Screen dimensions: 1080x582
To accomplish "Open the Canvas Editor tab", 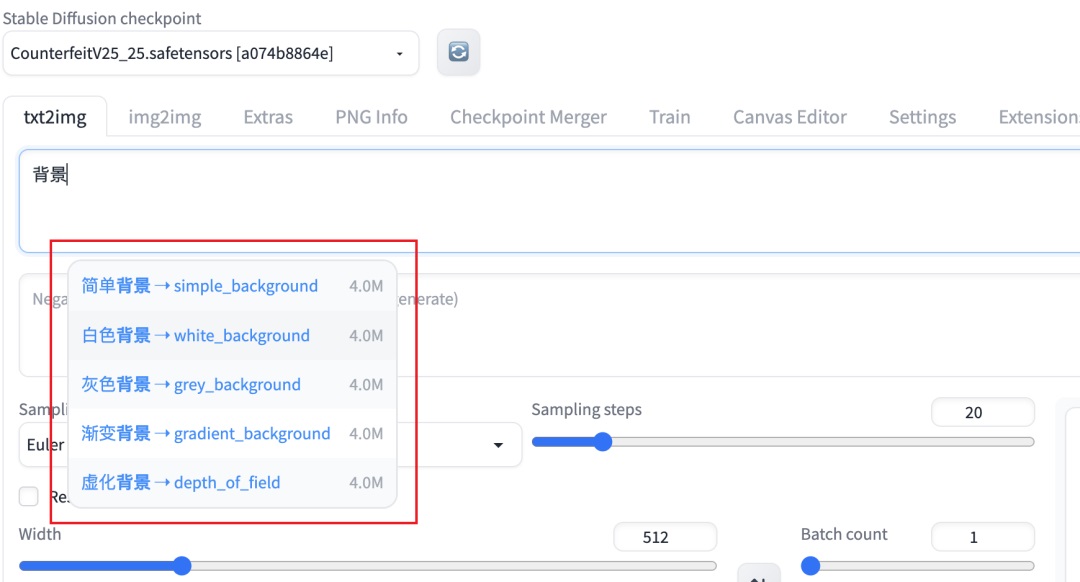I will click(789, 117).
